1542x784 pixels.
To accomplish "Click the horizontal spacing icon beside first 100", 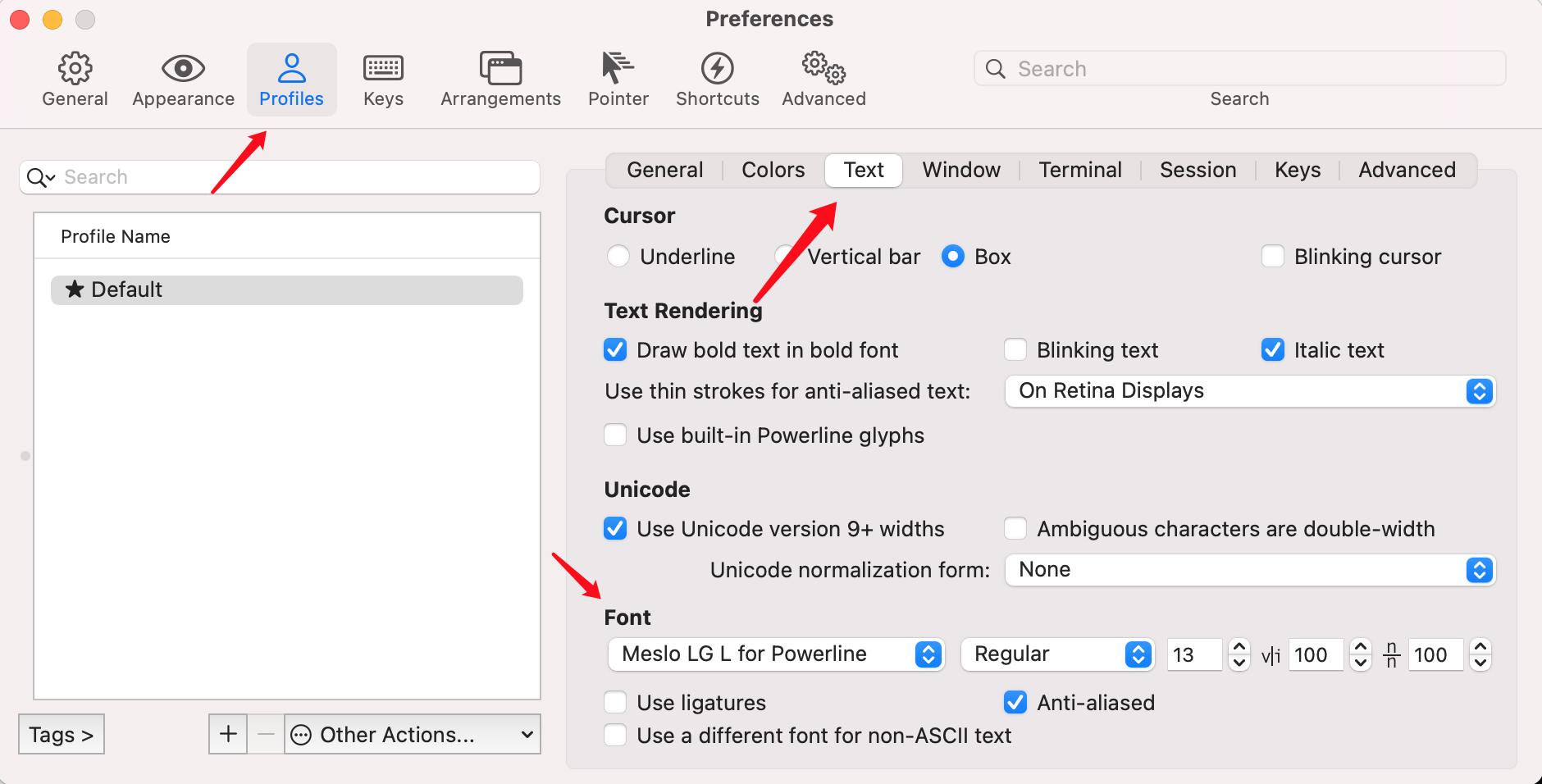I will click(x=1271, y=655).
